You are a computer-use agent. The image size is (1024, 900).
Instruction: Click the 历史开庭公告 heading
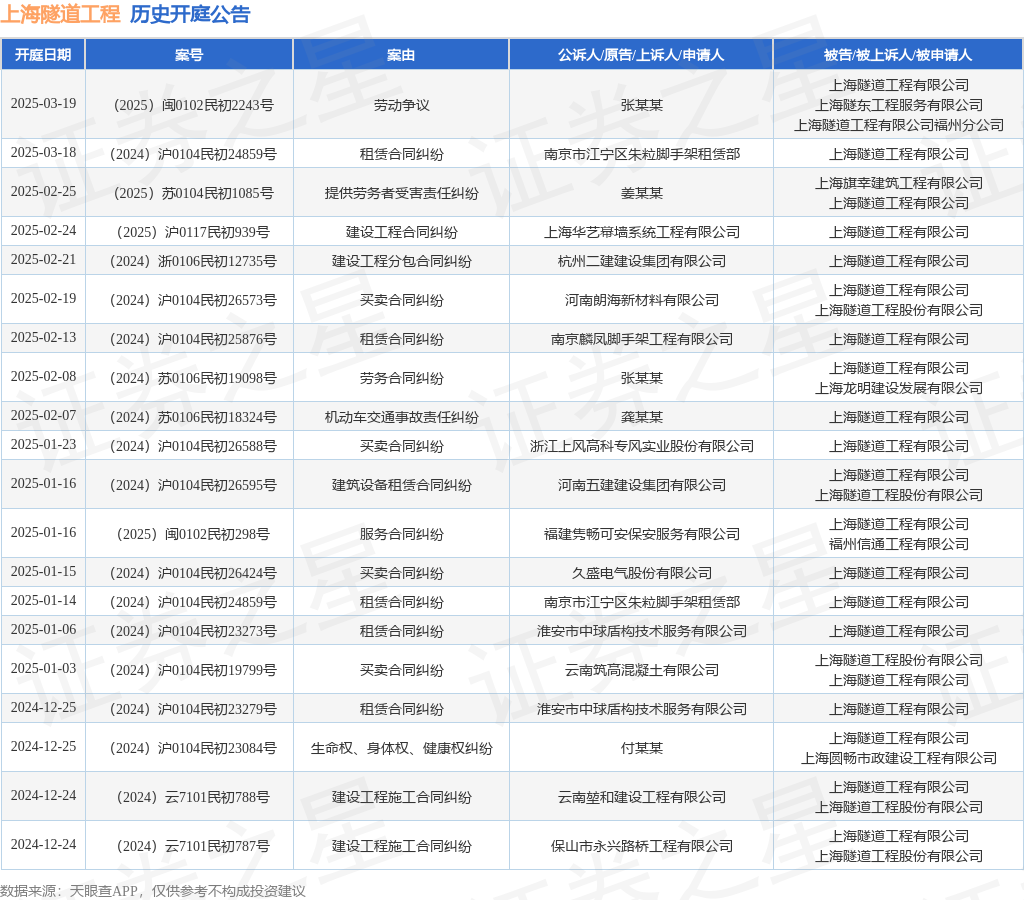coord(190,14)
